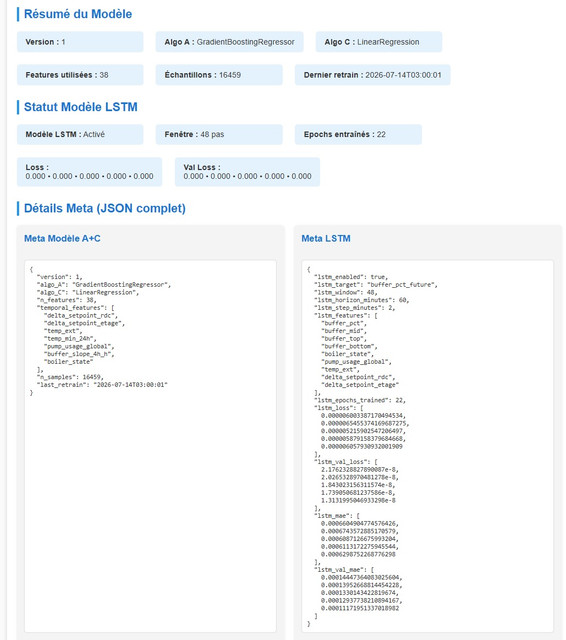Click the "n_features": 38 line

(67, 300)
